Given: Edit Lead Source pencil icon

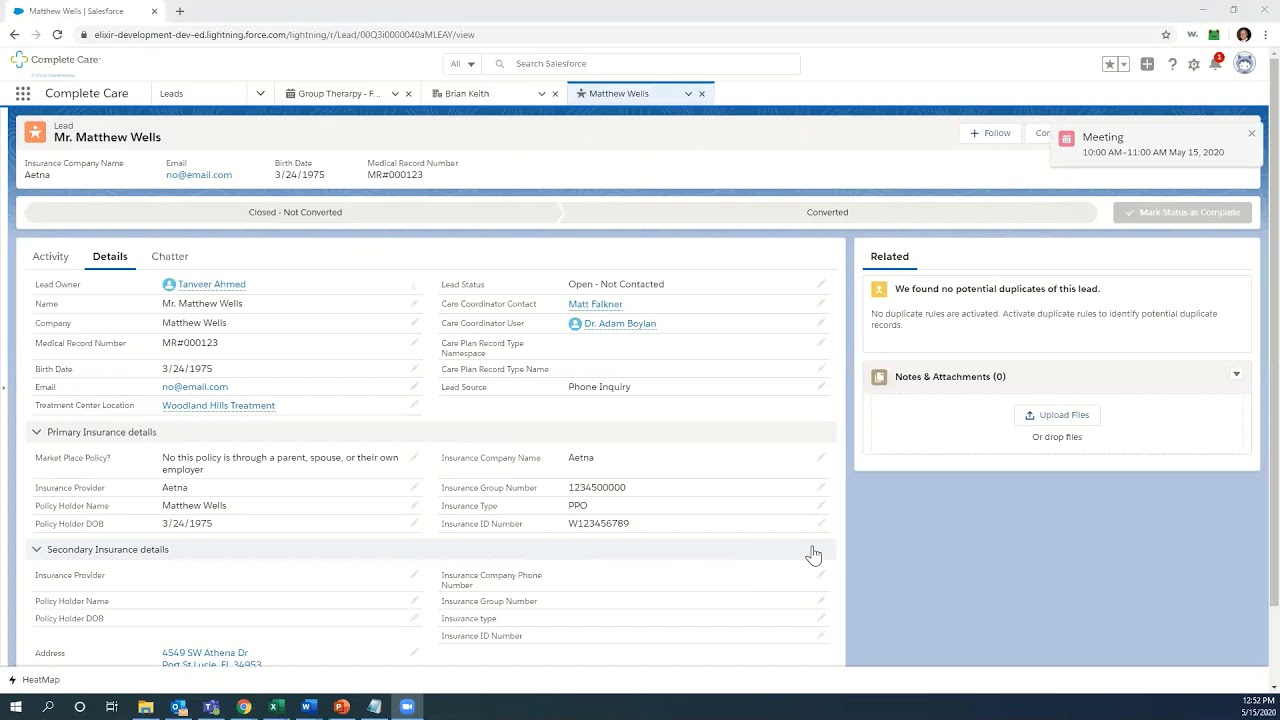Looking at the screenshot, I should tap(821, 387).
